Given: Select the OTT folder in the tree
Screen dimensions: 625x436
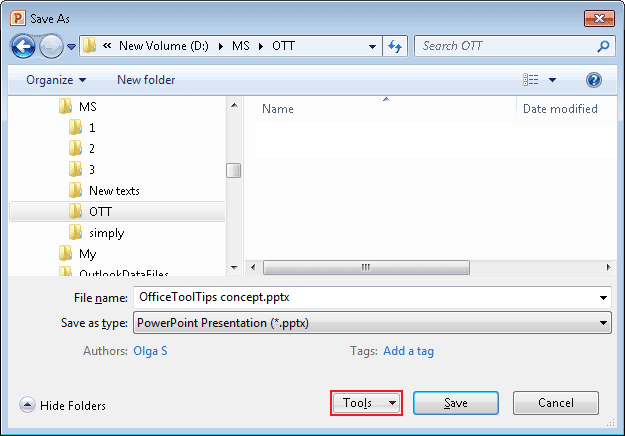Looking at the screenshot, I should click(x=117, y=212).
